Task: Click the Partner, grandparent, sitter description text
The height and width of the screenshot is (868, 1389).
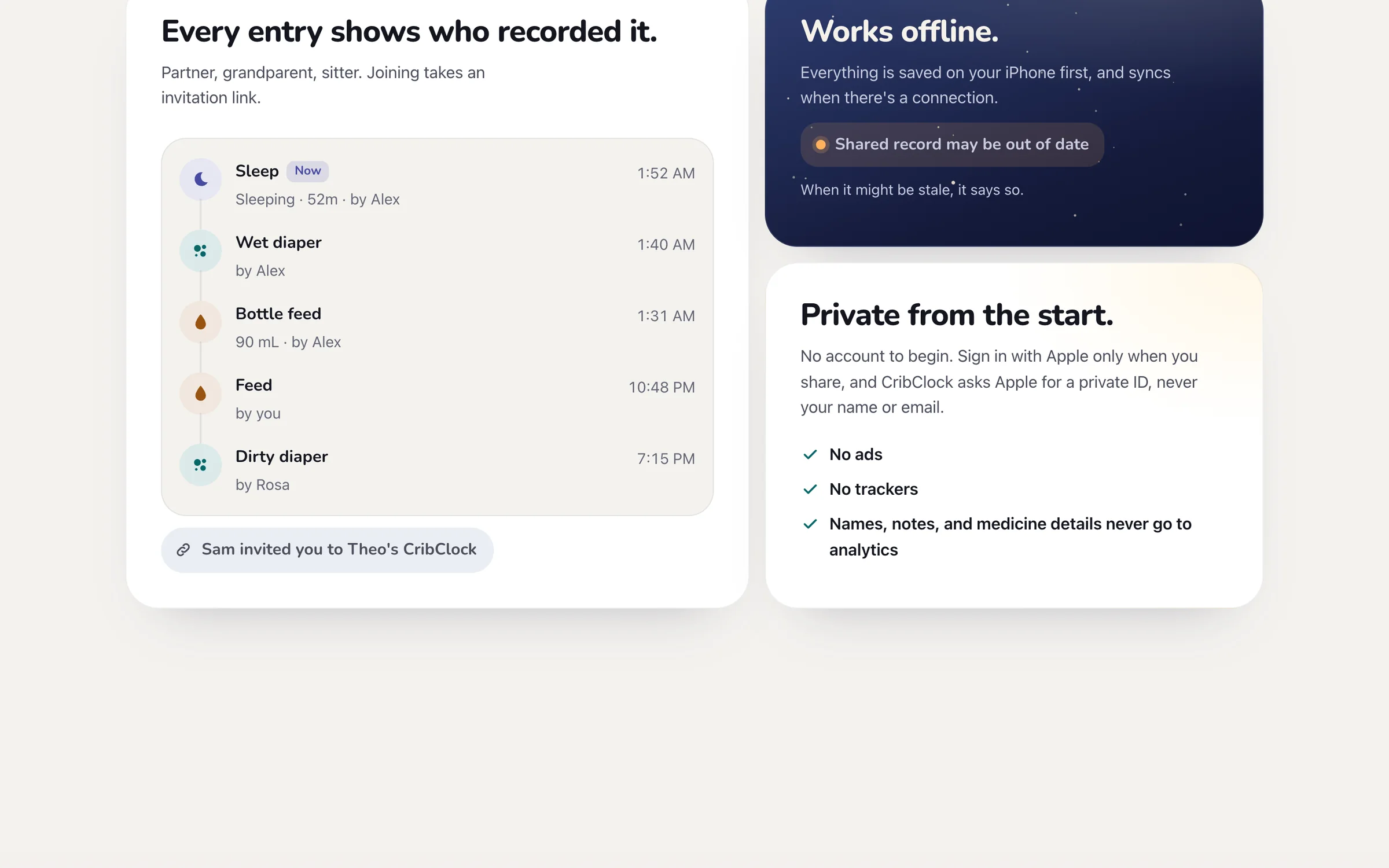Action: (323, 85)
